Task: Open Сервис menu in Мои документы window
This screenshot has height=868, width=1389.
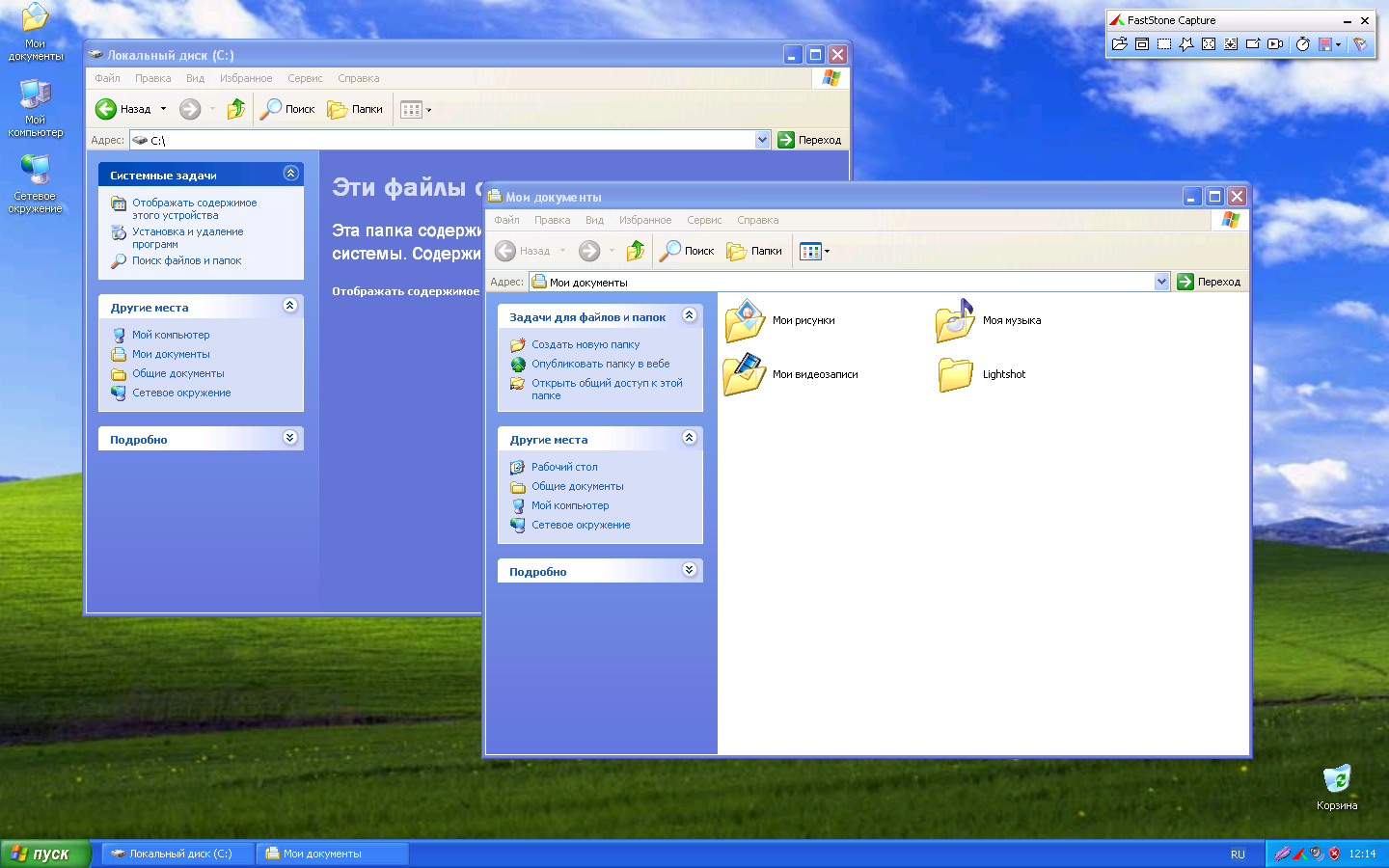Action: click(x=704, y=220)
